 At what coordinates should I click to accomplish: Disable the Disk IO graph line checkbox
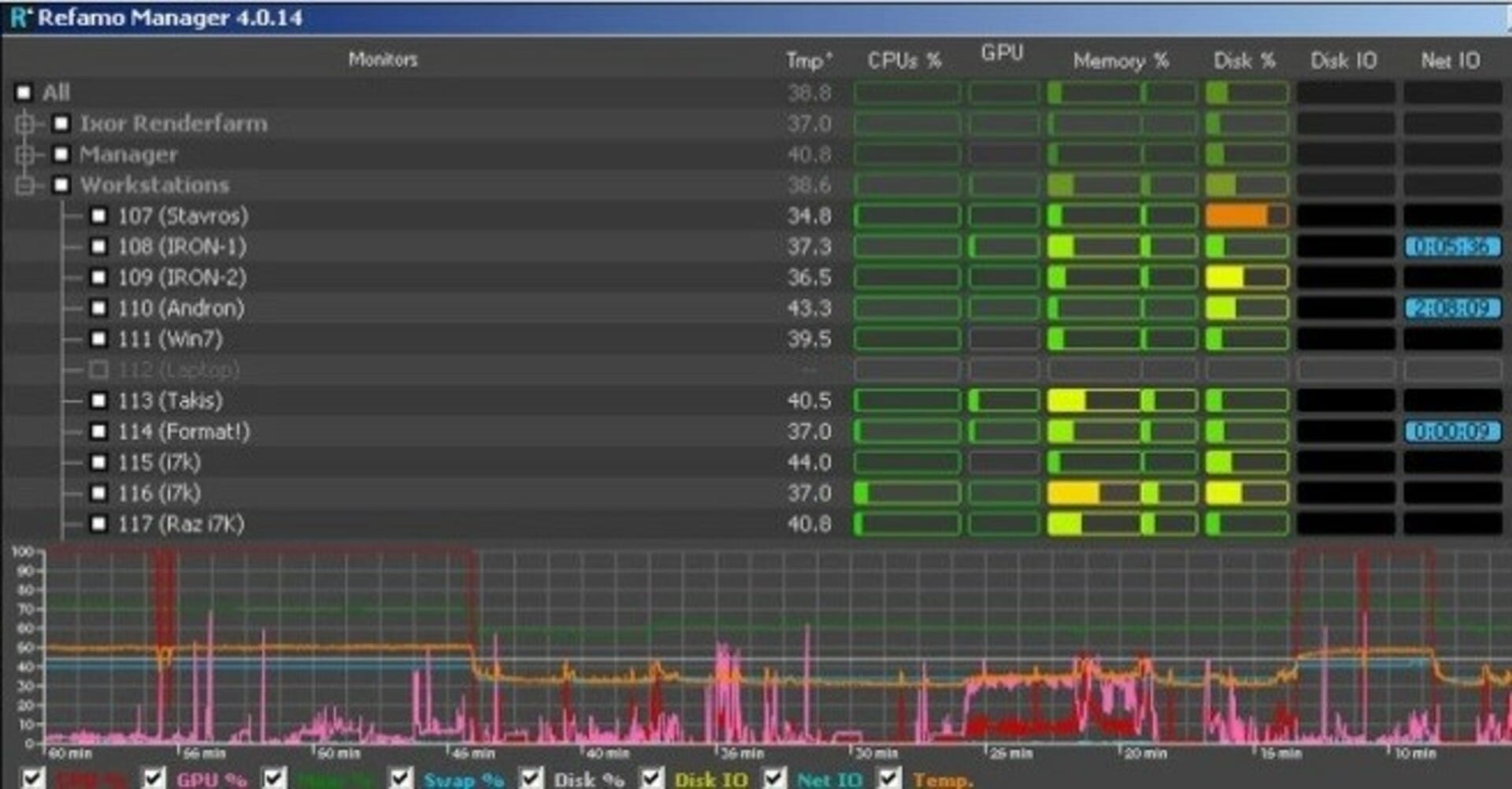652,778
